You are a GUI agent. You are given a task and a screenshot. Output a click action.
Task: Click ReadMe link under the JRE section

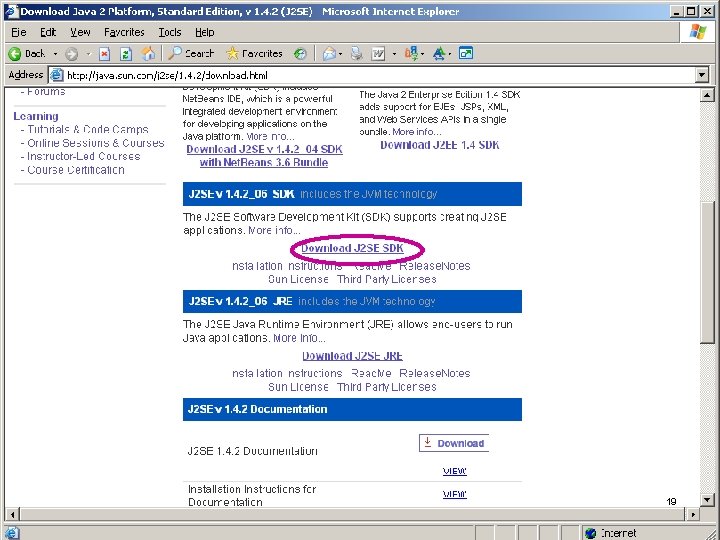point(371,373)
